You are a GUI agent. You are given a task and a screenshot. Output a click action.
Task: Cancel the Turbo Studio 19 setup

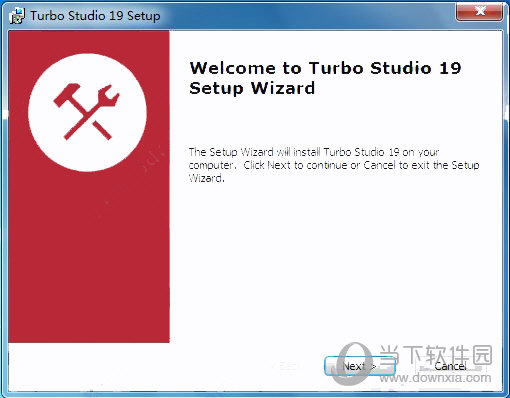coord(450,366)
